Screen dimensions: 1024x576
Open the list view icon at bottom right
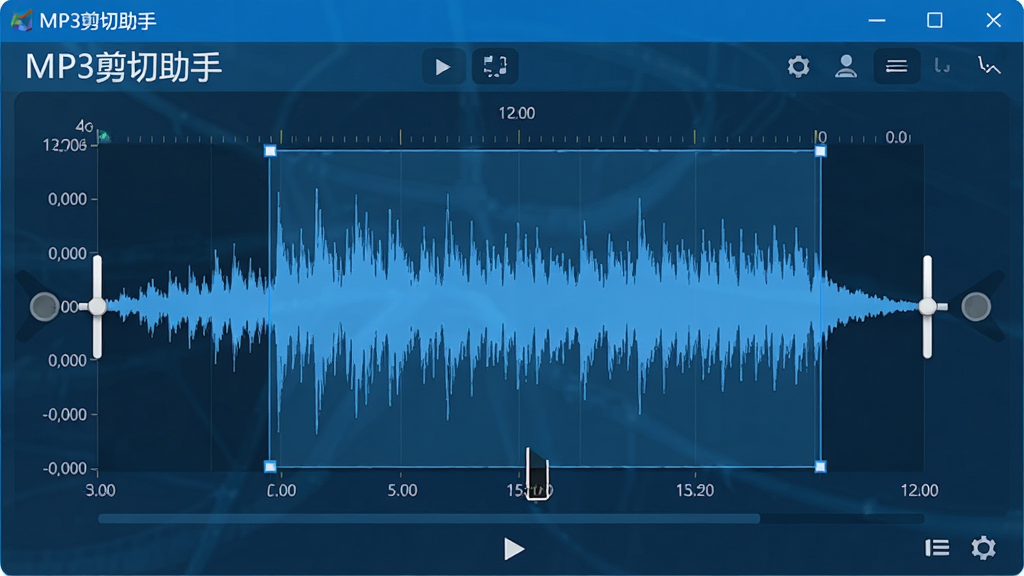tap(937, 548)
